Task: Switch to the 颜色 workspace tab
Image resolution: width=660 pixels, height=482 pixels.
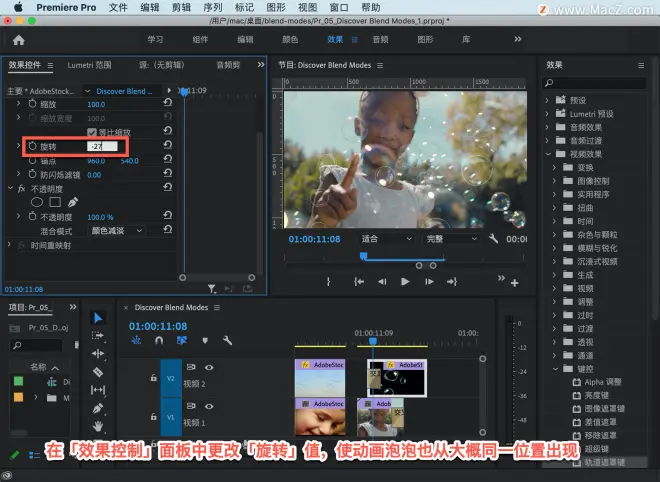Action: pos(290,40)
